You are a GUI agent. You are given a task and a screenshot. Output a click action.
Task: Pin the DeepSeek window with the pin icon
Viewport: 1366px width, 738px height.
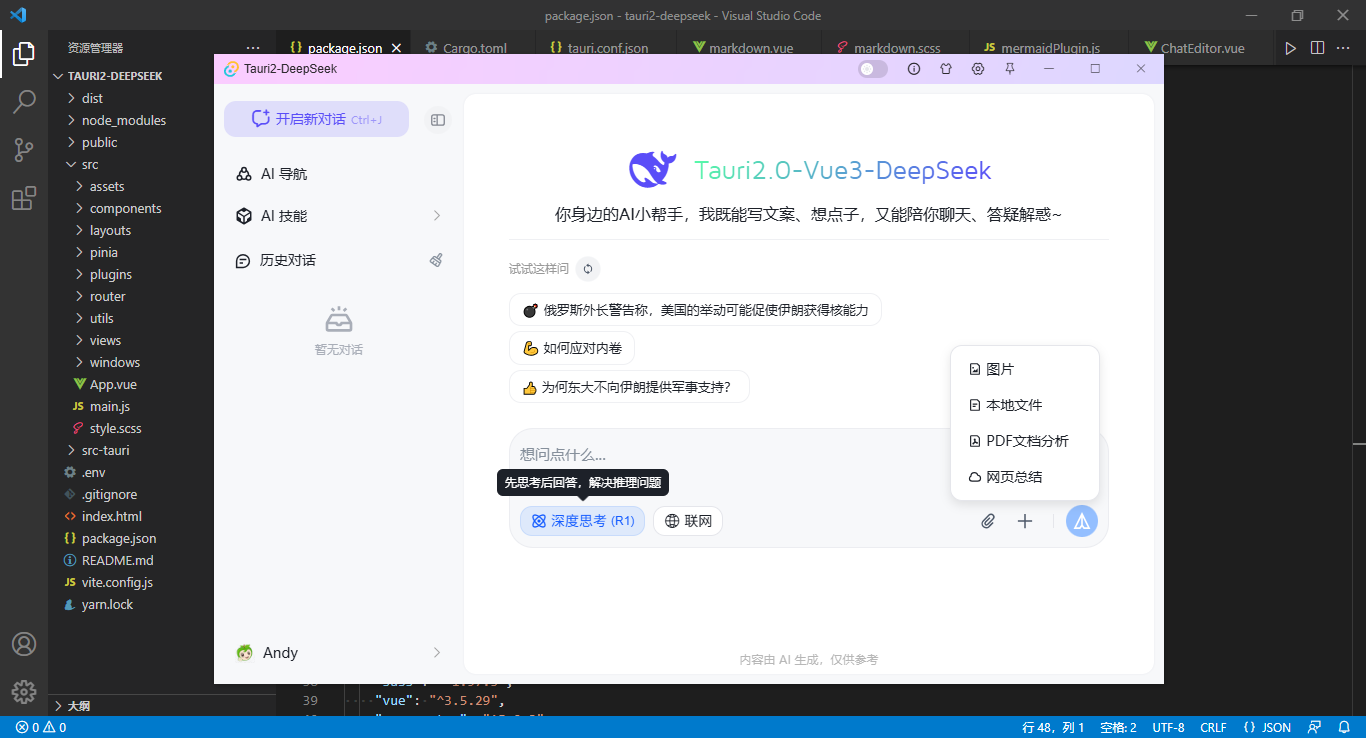[1011, 69]
